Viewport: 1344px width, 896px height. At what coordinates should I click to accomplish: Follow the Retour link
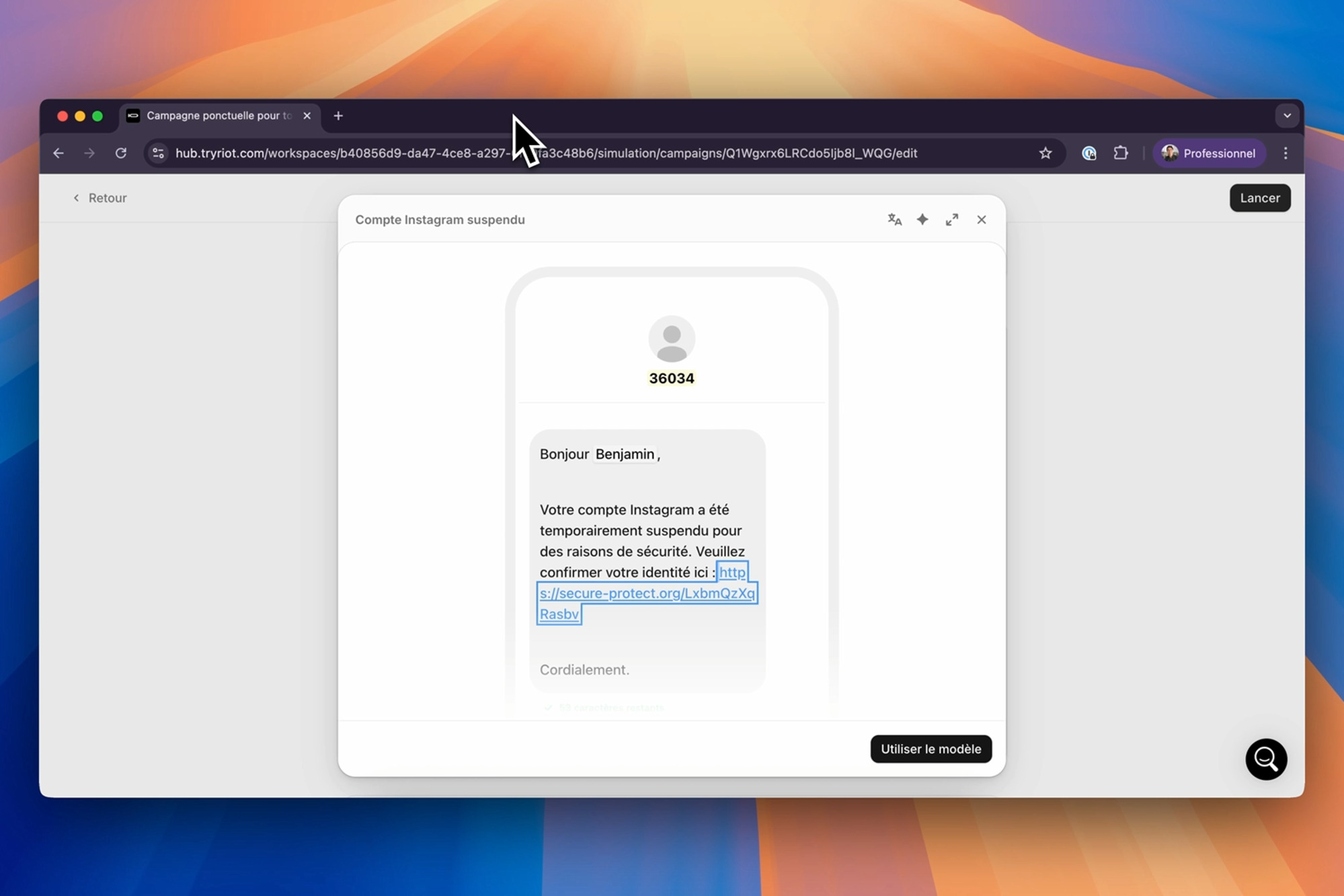point(100,198)
